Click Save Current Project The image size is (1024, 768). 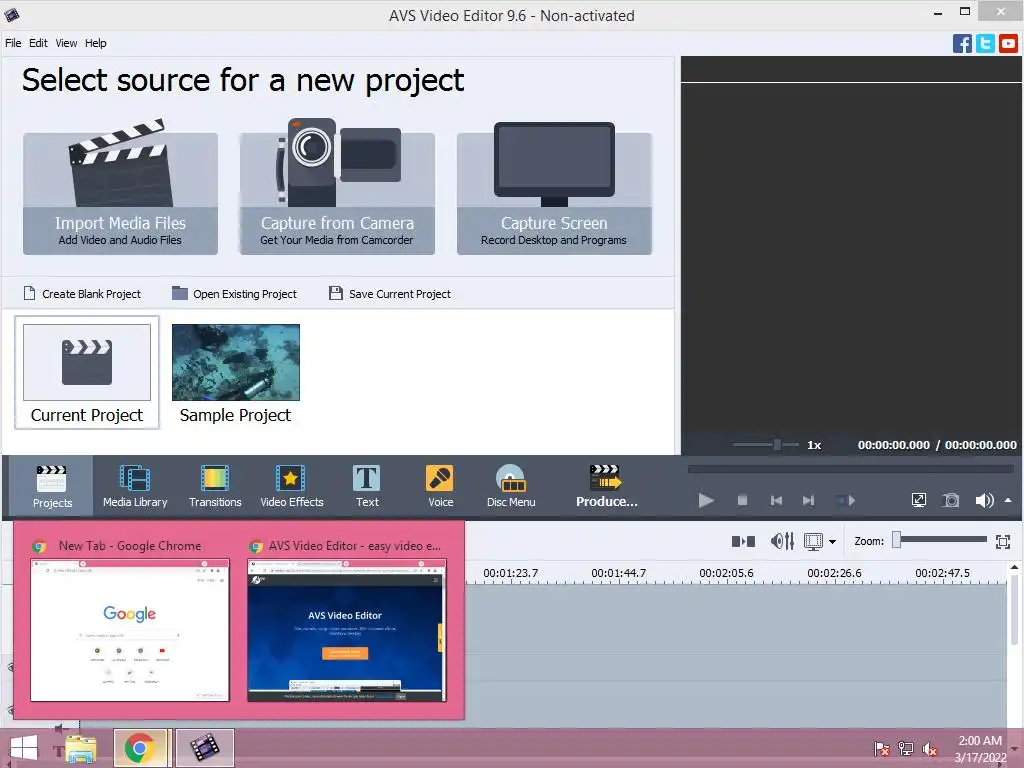[x=390, y=294]
